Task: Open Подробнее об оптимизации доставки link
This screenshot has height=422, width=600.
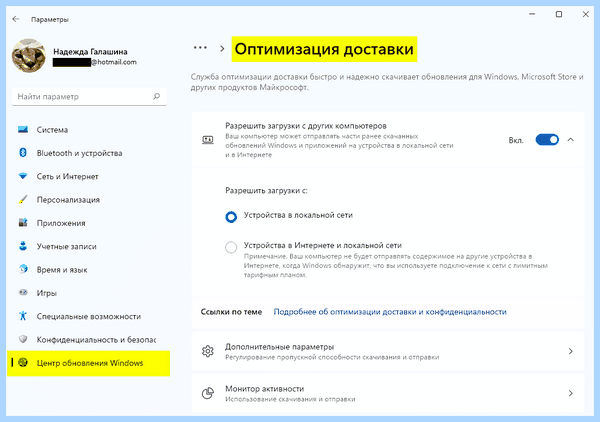Action: tap(390, 312)
